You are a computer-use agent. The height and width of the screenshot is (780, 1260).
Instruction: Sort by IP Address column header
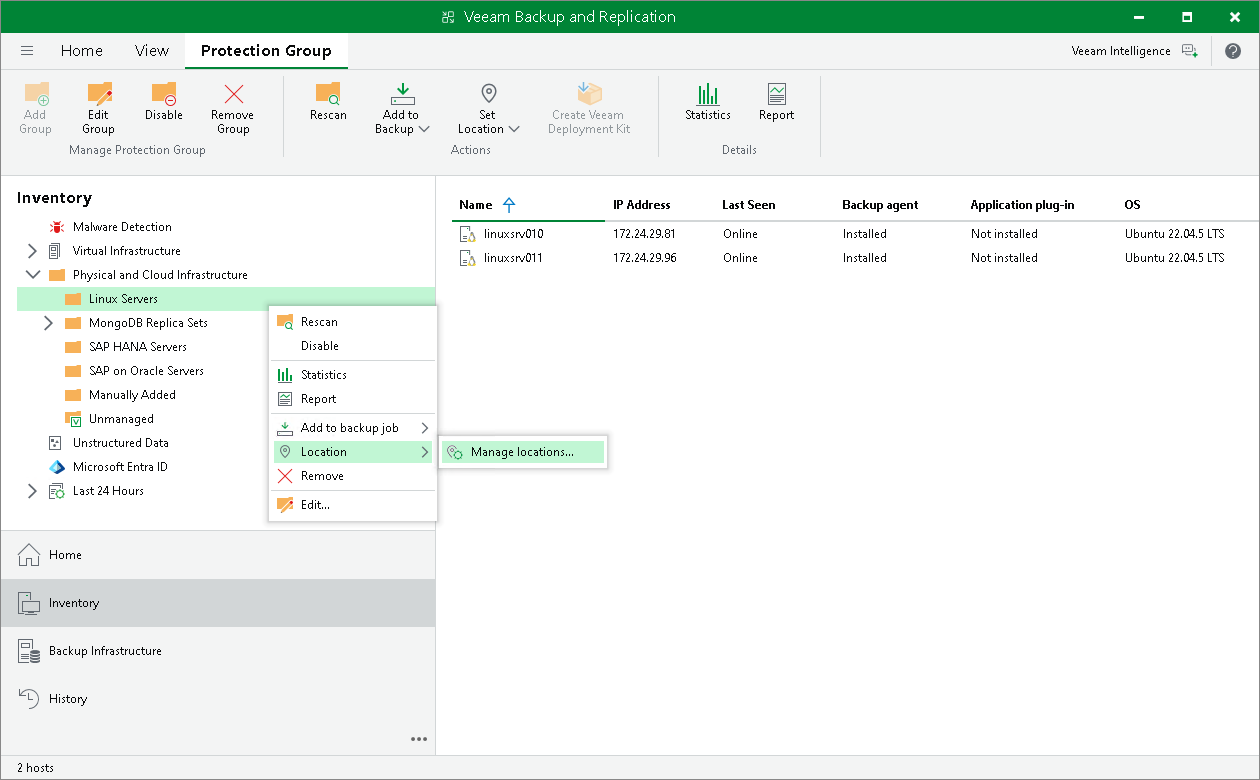pos(642,205)
